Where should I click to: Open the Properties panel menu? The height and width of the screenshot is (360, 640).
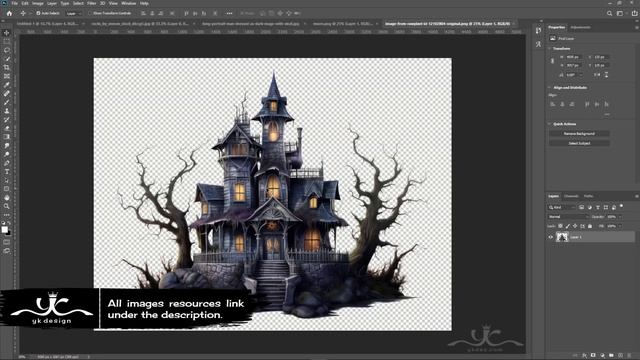point(636,27)
